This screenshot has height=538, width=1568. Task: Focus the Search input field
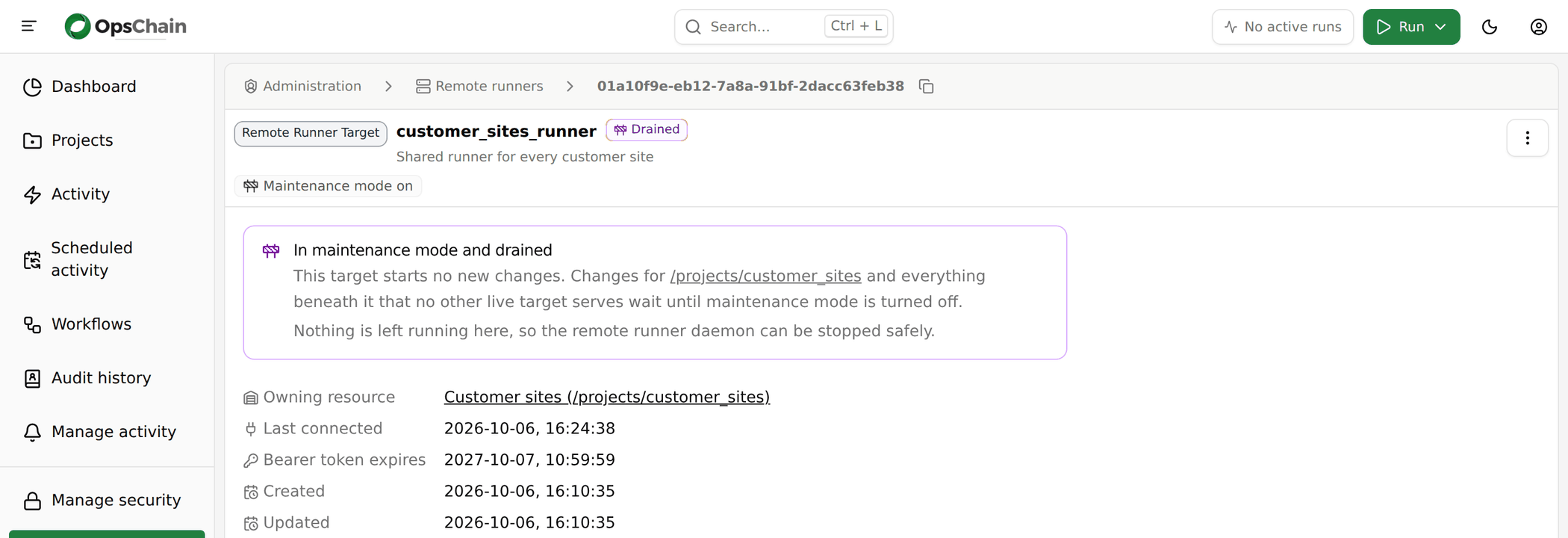click(x=783, y=27)
